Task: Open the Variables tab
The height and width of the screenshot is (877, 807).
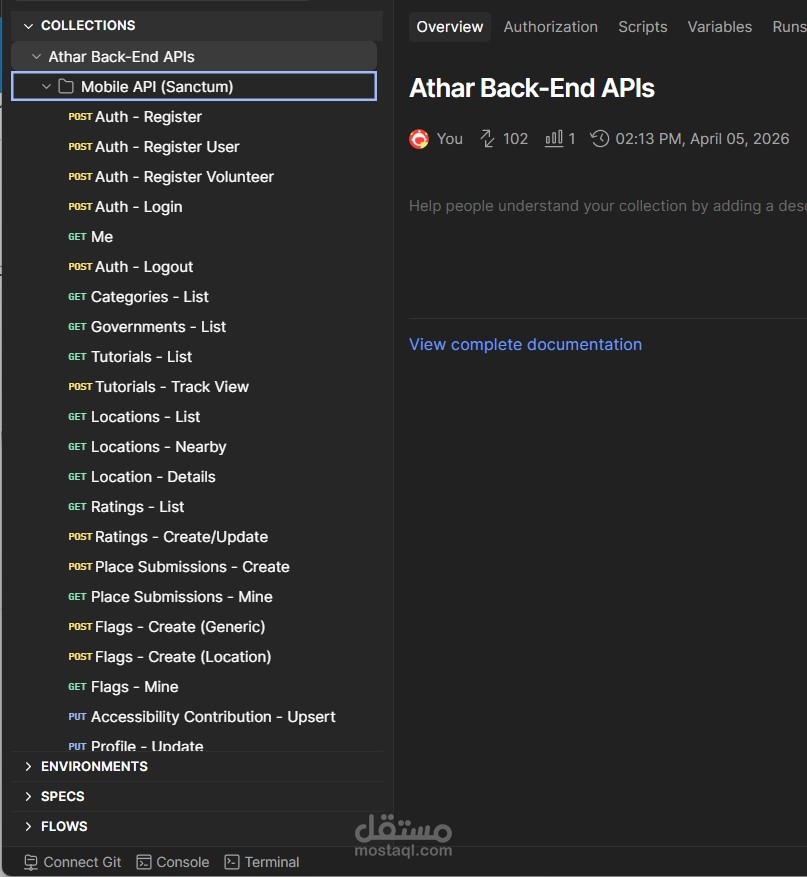Action: tap(719, 27)
